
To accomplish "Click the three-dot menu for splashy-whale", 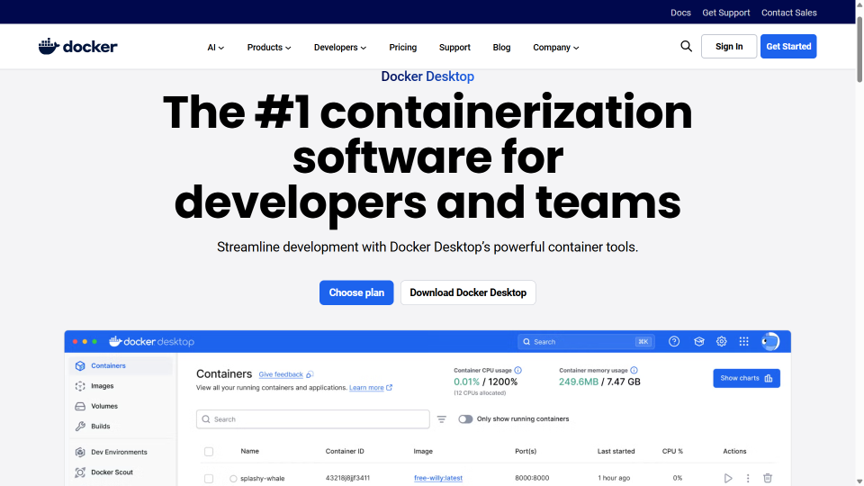I will coord(748,478).
